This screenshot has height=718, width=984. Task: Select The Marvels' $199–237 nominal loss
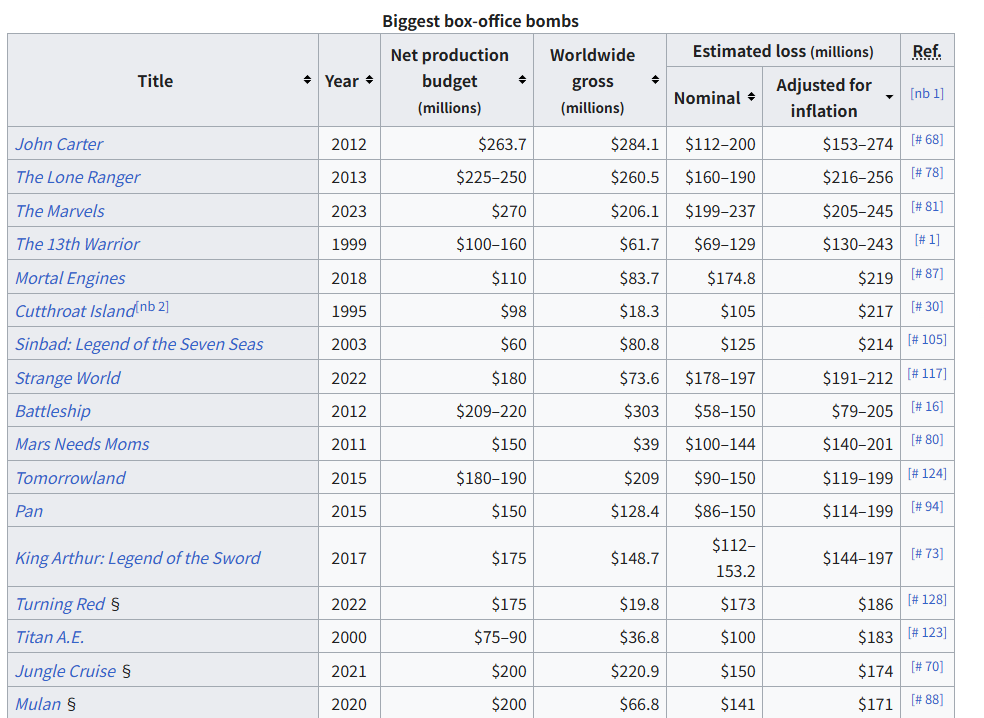tap(715, 211)
